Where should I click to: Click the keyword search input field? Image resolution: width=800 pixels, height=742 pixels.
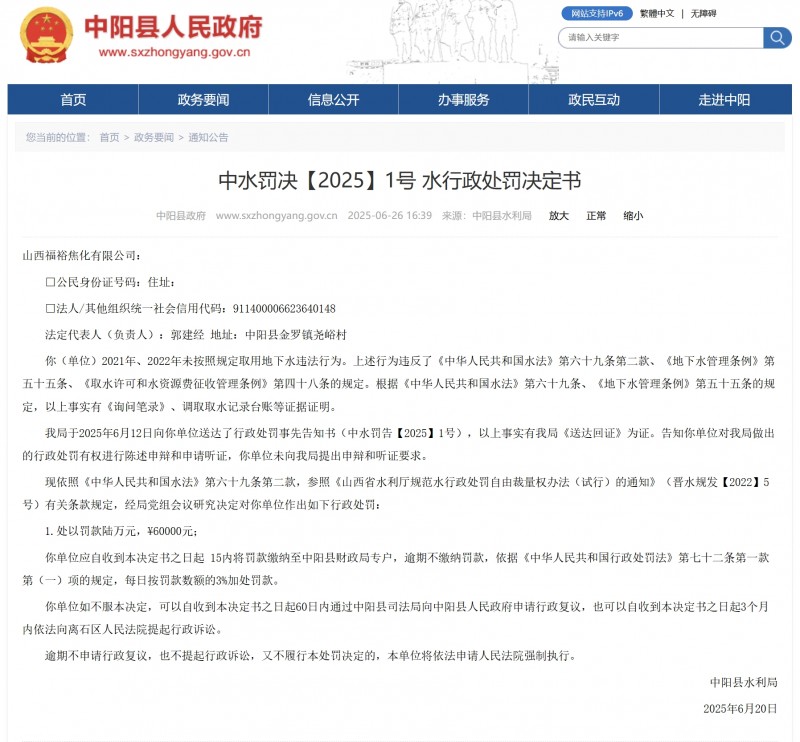pyautogui.click(x=660, y=38)
